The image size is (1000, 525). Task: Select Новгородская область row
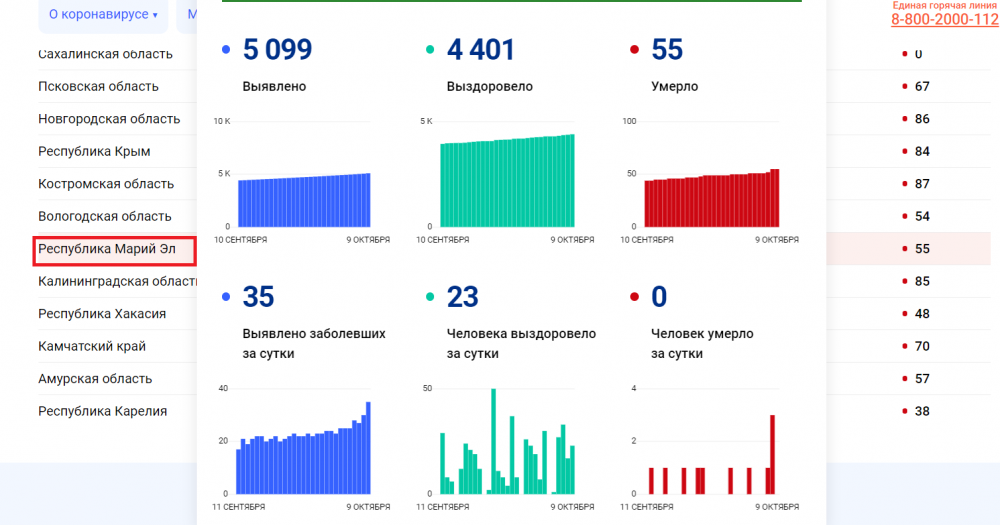click(109, 119)
